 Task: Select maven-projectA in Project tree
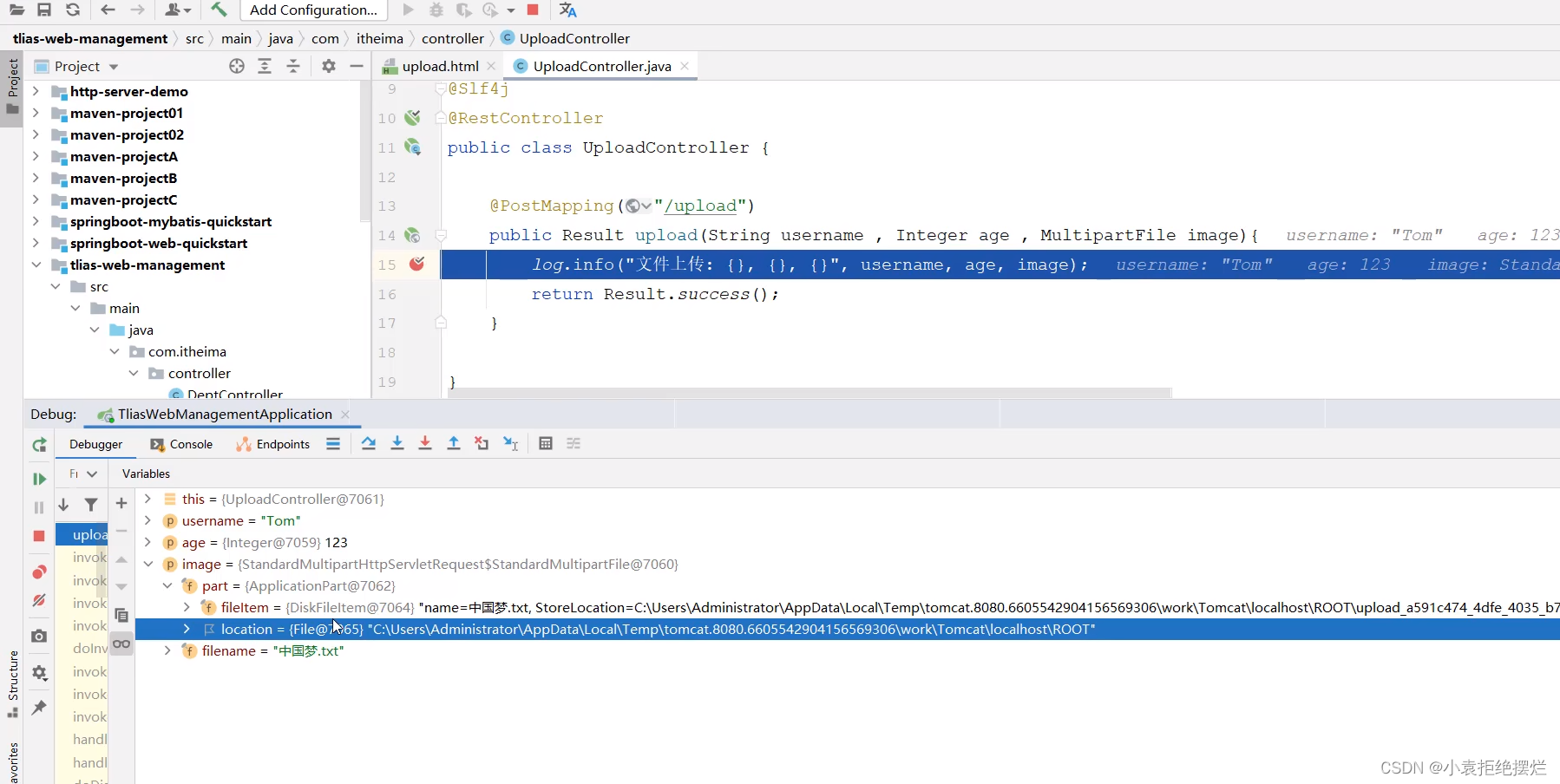(123, 156)
